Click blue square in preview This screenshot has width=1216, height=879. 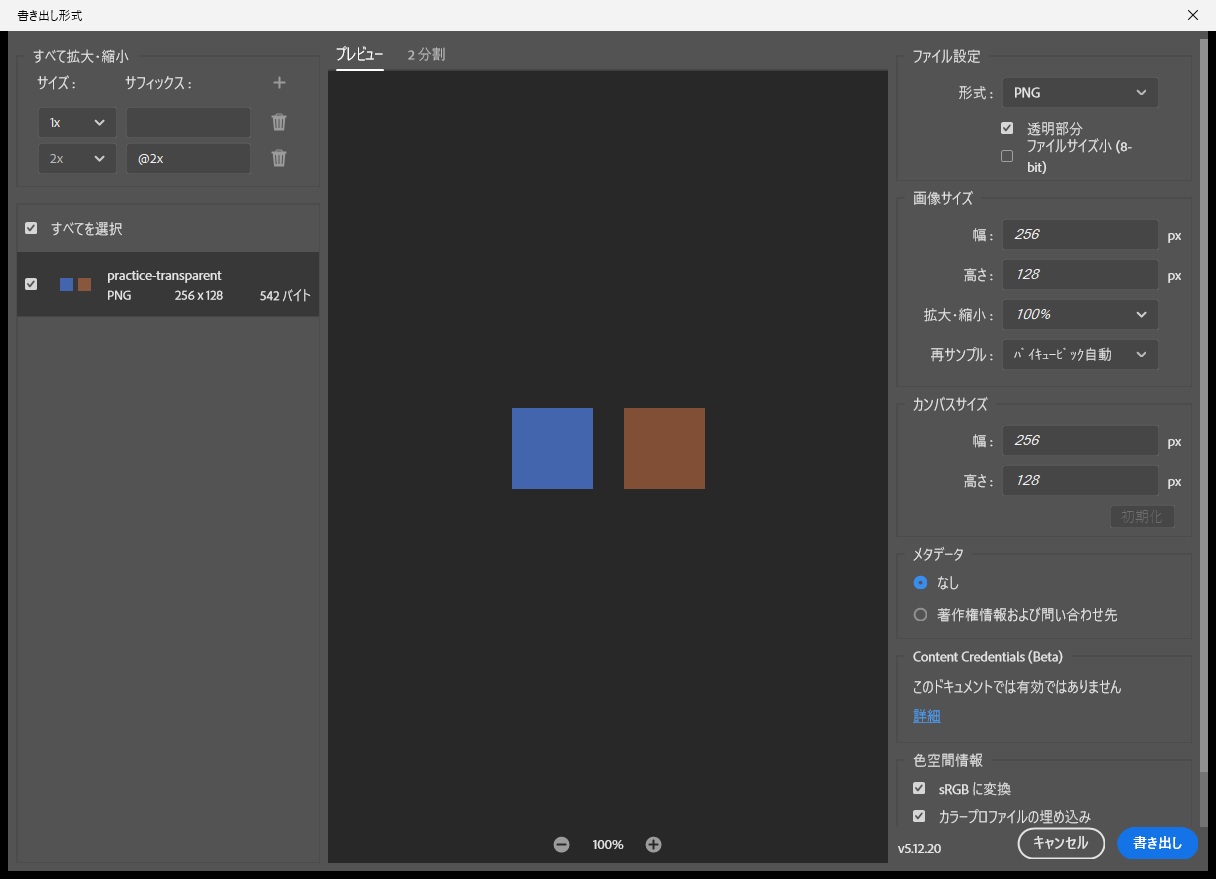click(552, 448)
